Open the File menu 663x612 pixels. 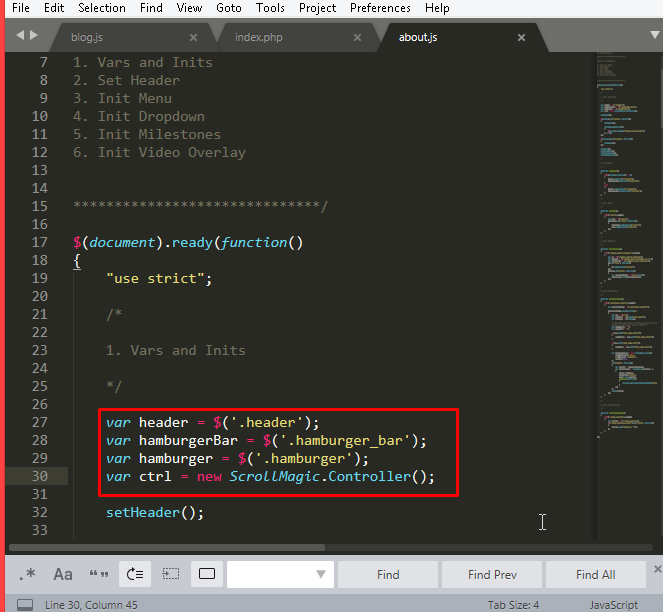click(21, 8)
